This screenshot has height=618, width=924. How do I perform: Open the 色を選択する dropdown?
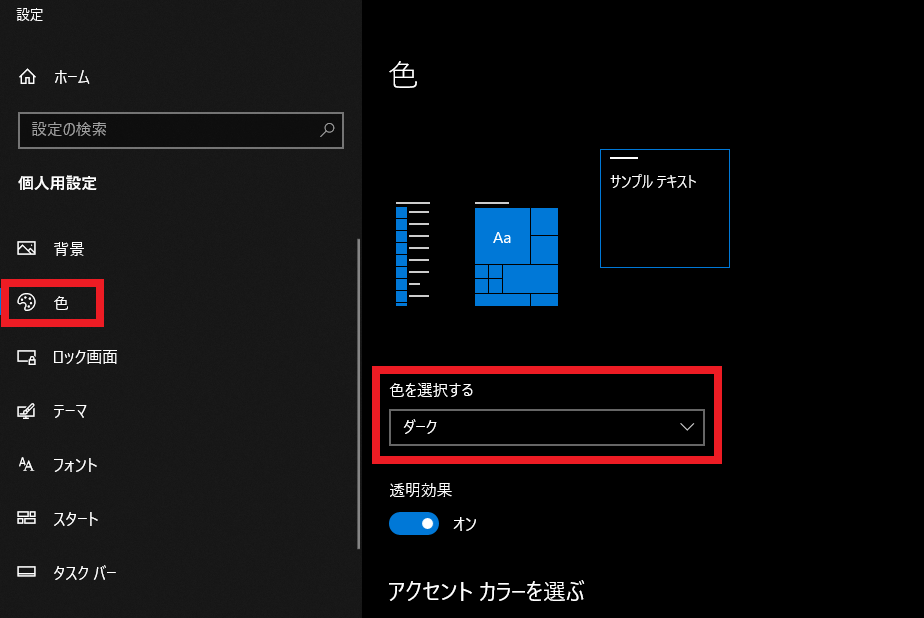click(x=547, y=427)
